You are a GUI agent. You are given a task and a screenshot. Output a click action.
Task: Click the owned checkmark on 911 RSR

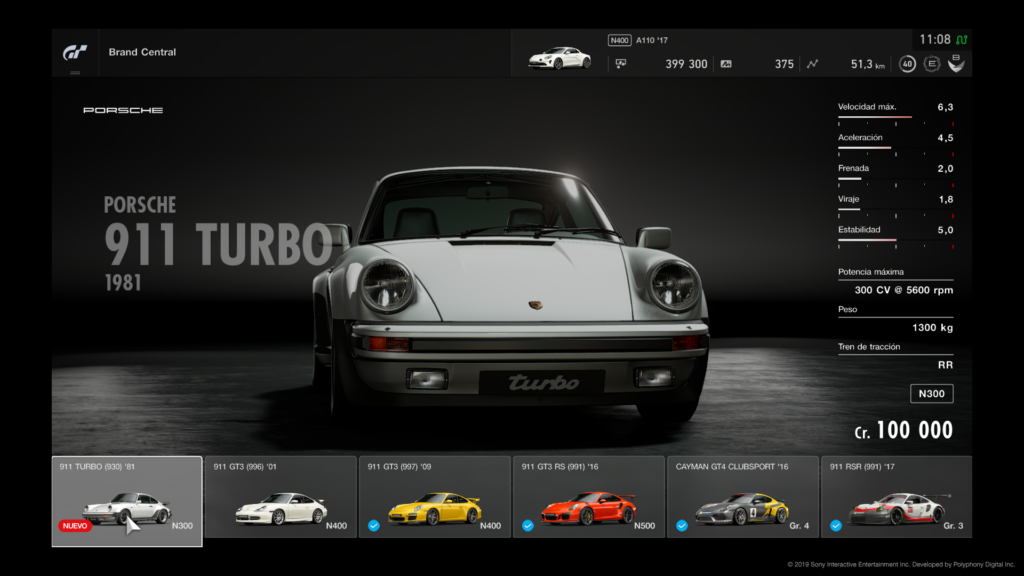coord(836,526)
